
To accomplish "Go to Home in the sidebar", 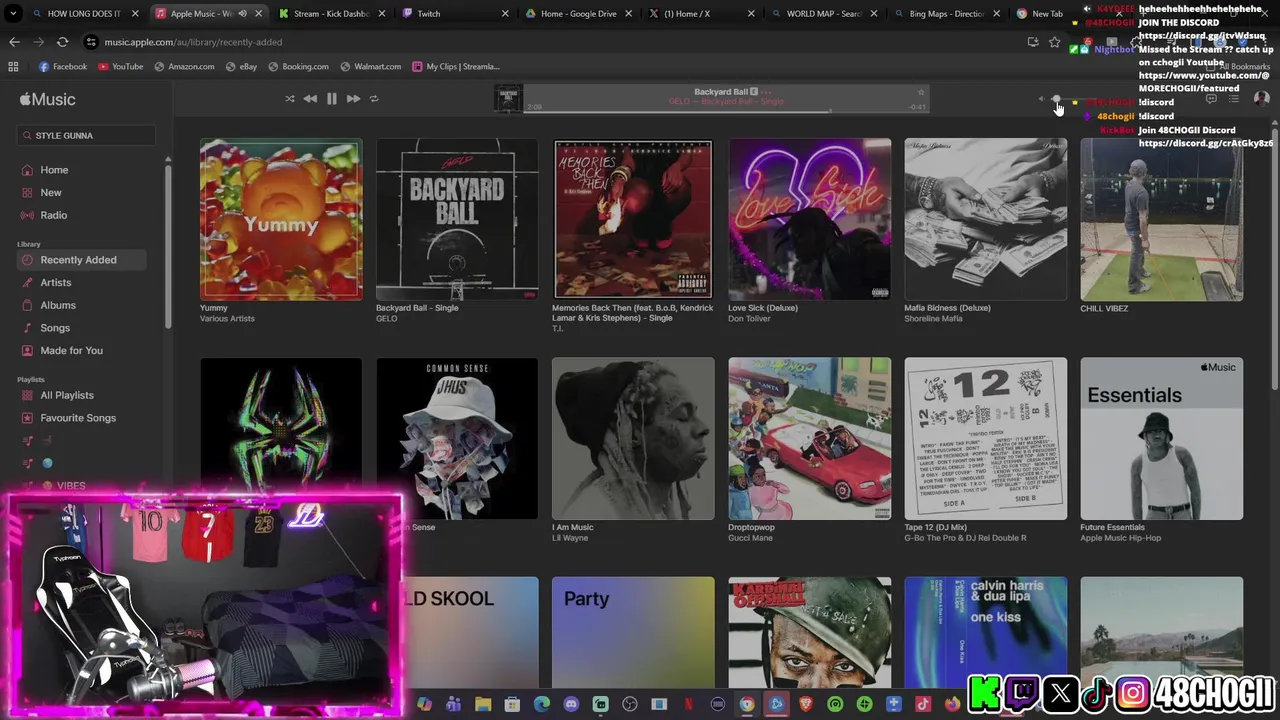I will pos(54,170).
